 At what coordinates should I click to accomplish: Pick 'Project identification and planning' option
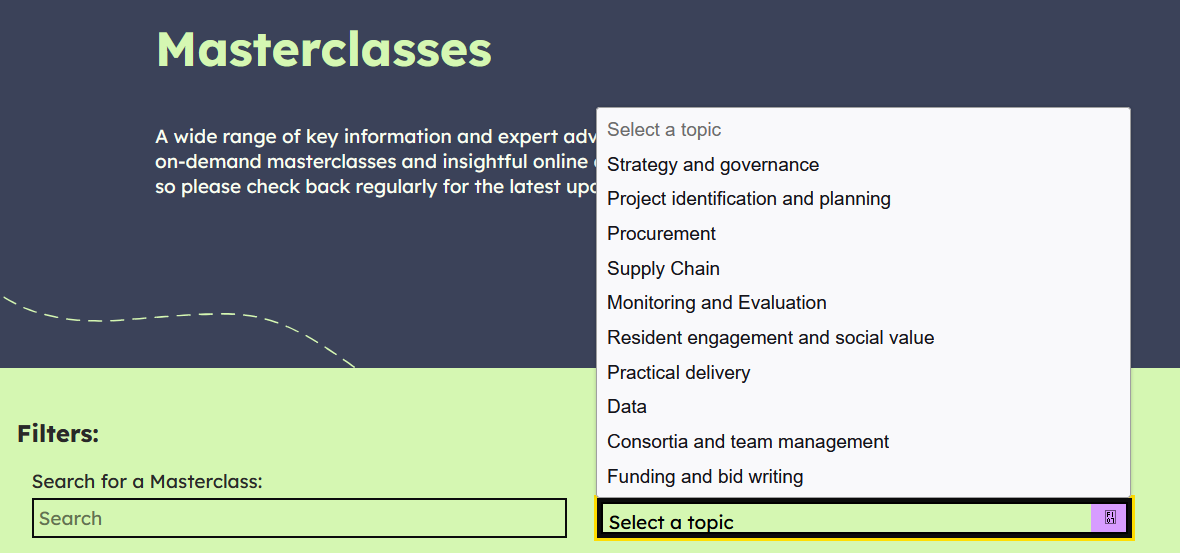(x=749, y=199)
